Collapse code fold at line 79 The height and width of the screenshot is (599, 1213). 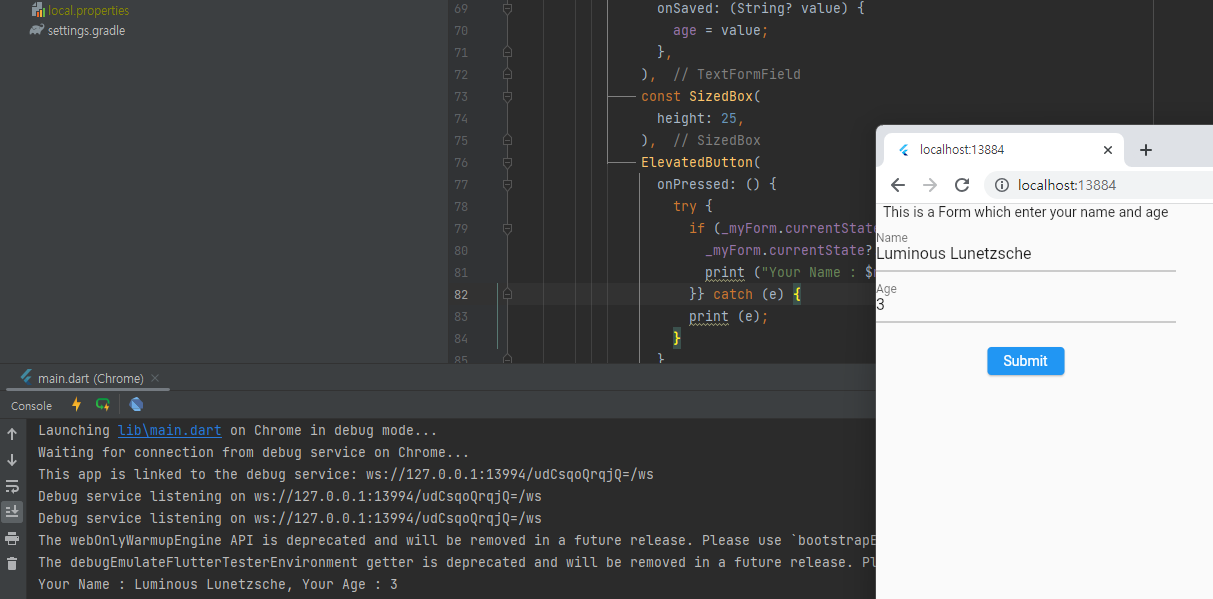[x=507, y=228]
